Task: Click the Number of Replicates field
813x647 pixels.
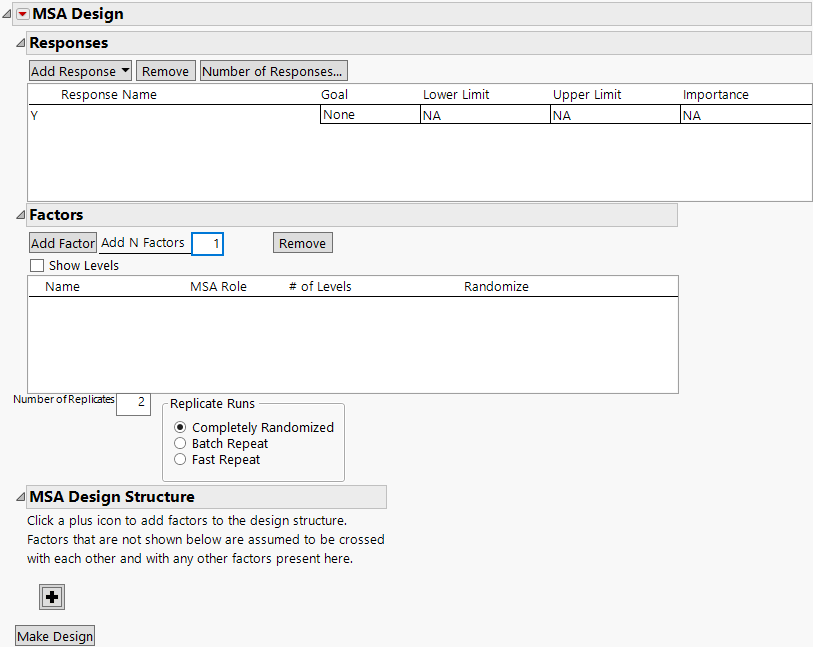Action: coord(133,402)
